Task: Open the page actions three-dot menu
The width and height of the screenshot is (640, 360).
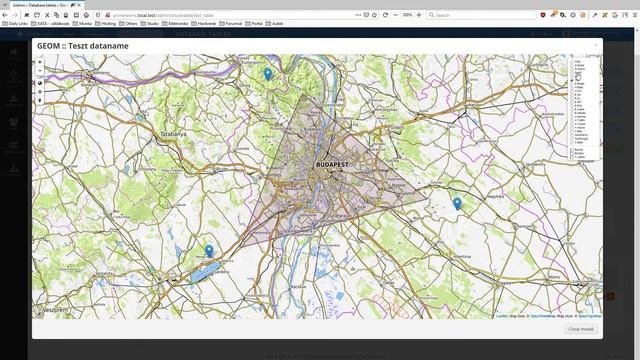Action: click(x=358, y=15)
